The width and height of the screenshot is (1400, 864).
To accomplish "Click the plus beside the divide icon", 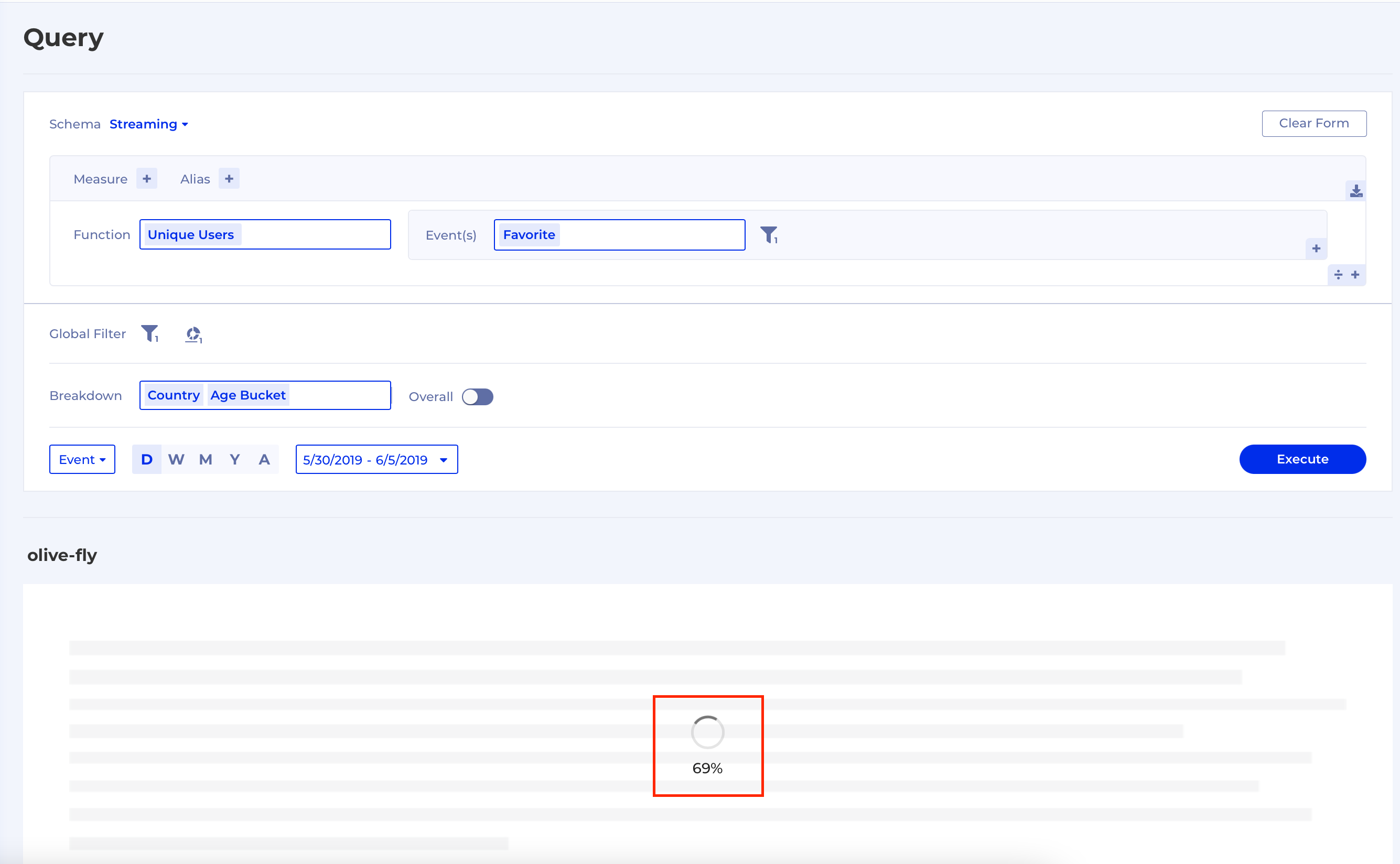I will tap(1355, 275).
